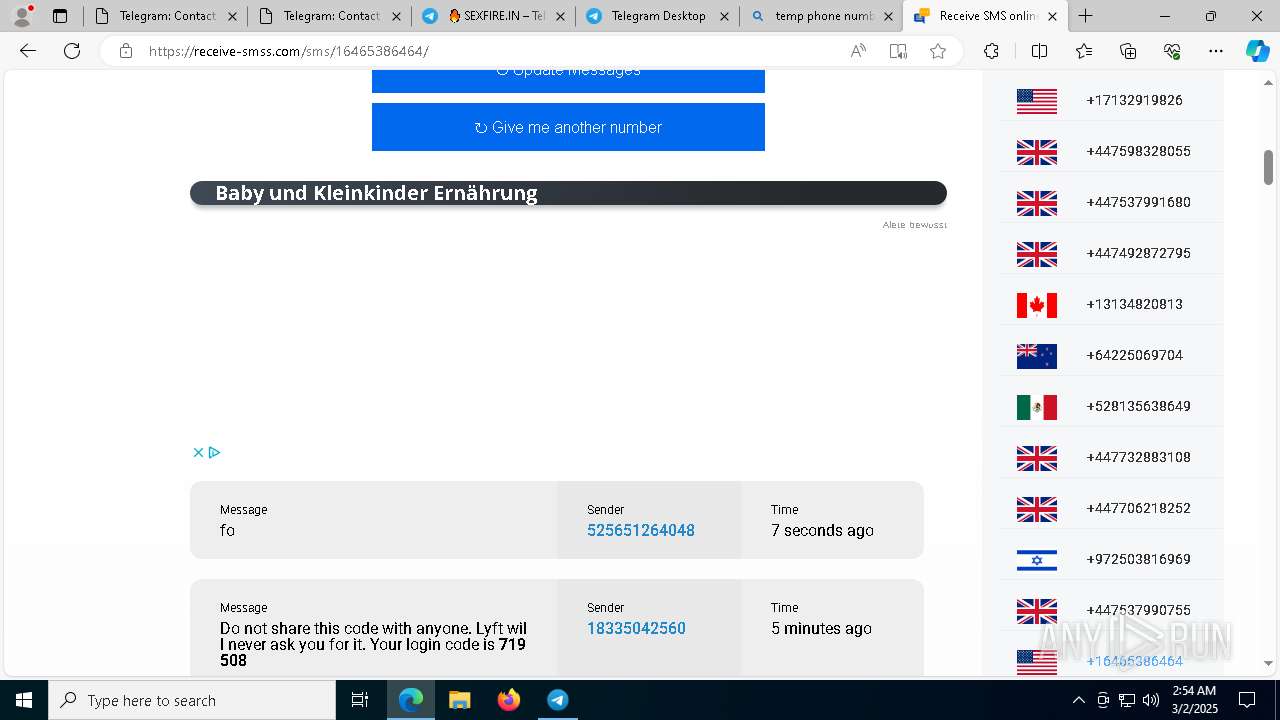
Task: Open browser Extensions puzzle icon
Action: coord(991,51)
